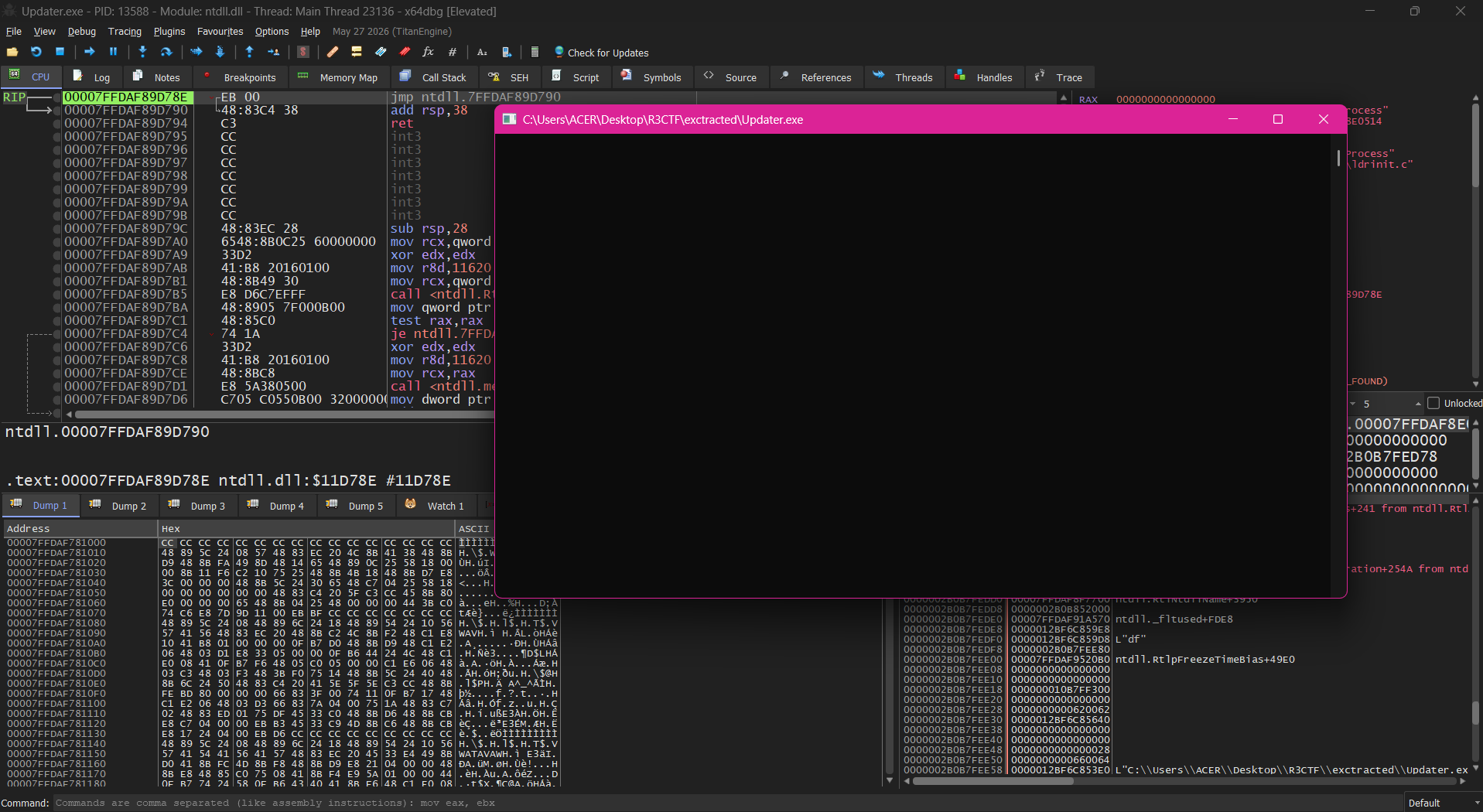
Task: Open the Debug menu
Action: click(81, 32)
